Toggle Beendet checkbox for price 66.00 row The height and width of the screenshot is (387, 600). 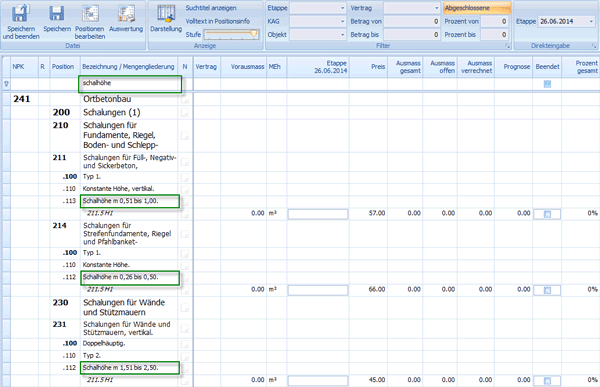pyautogui.click(x=547, y=290)
